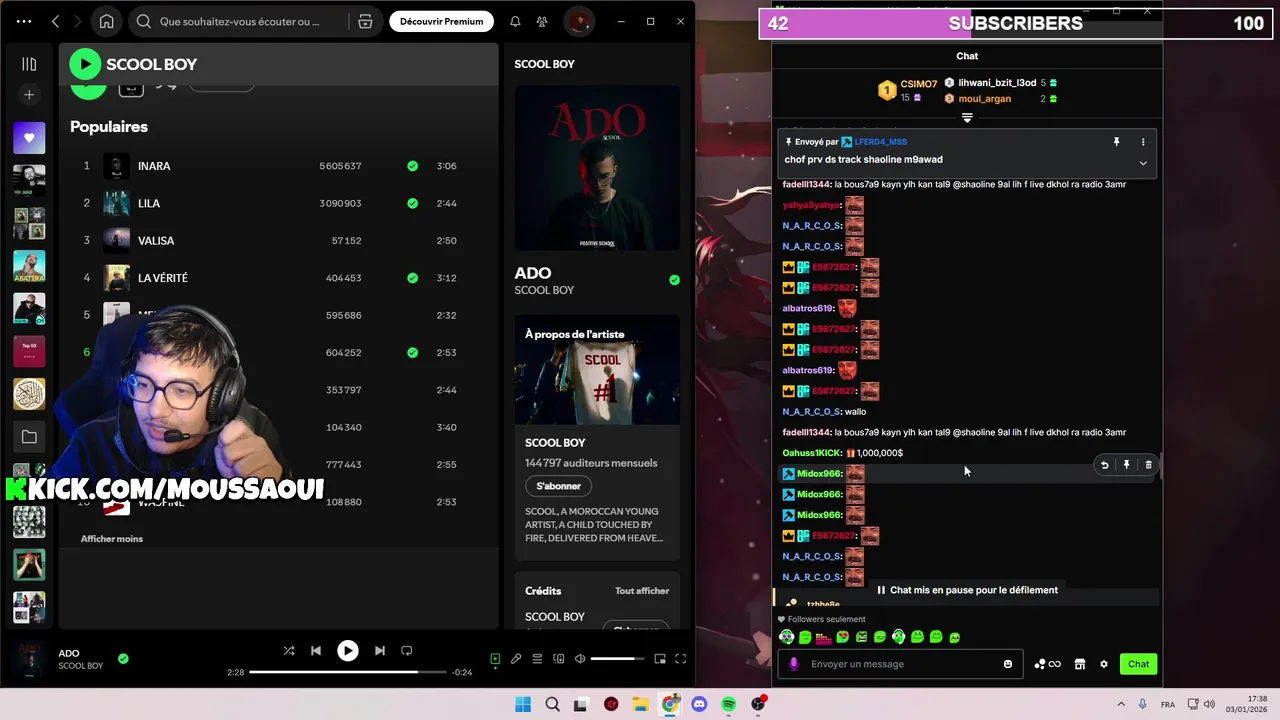
Task: Open the Spotify three-dots menu
Action: tap(24, 21)
